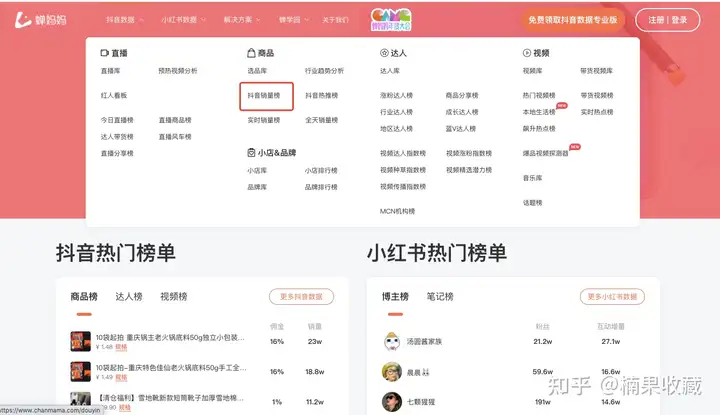This screenshot has width=720, height=415.
Task: Open the 汤圆酱家族 blogger avatar
Action: click(392, 341)
